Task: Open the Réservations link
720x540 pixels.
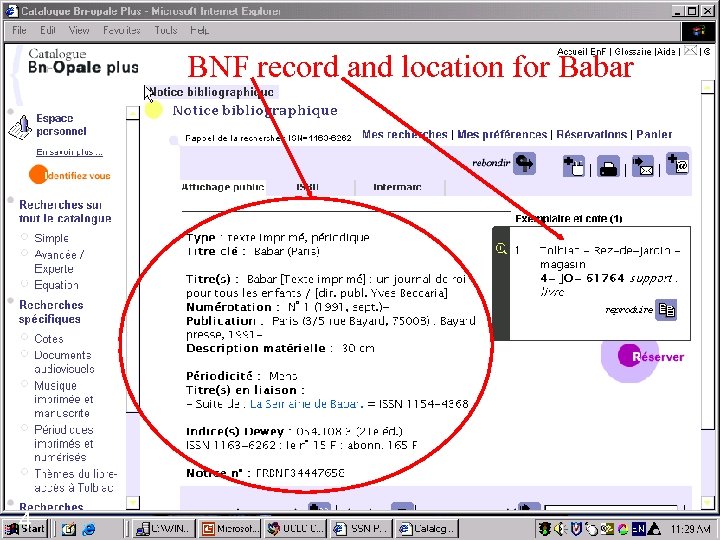Action: coord(591,135)
